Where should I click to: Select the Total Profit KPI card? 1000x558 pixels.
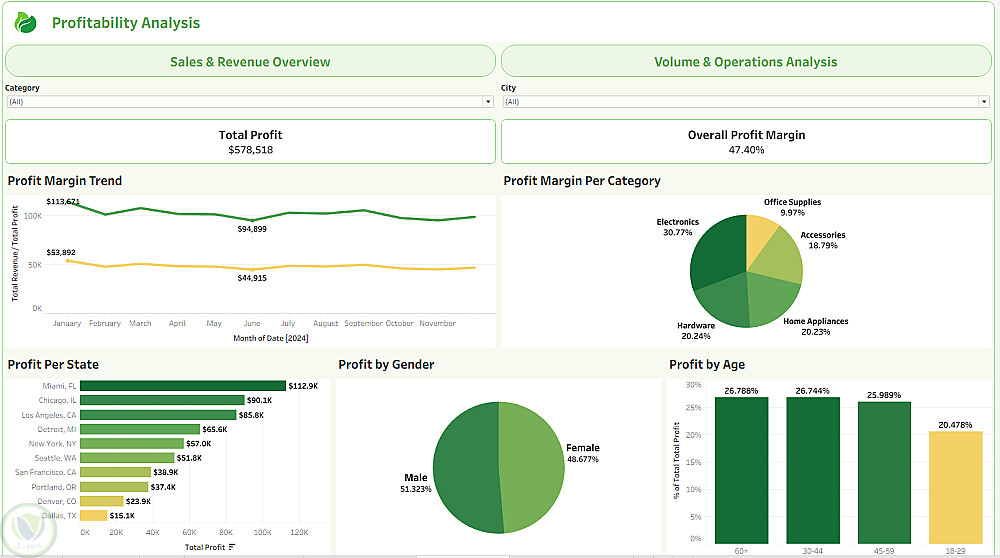[x=250, y=142]
